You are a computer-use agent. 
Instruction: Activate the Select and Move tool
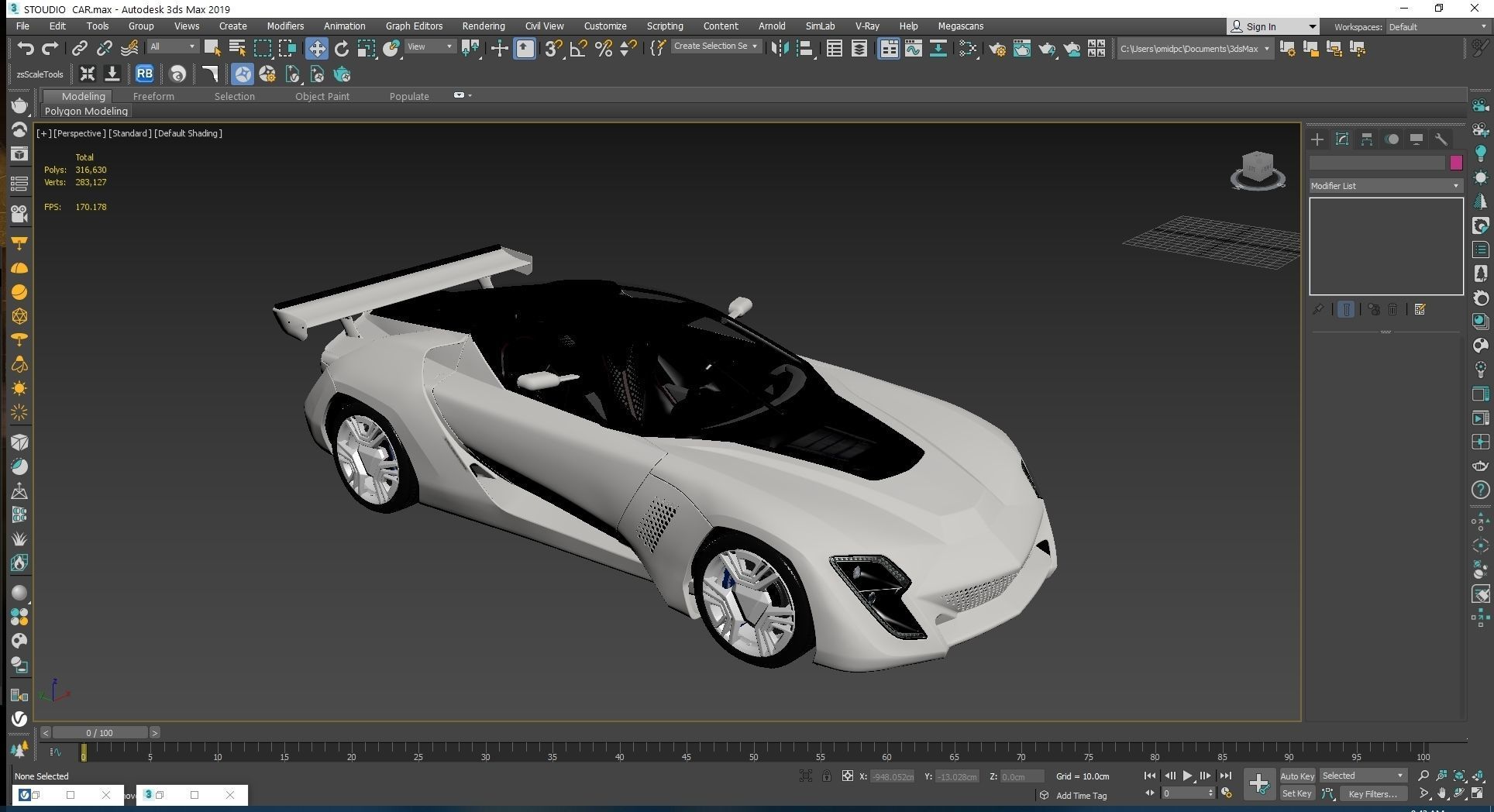click(x=316, y=49)
